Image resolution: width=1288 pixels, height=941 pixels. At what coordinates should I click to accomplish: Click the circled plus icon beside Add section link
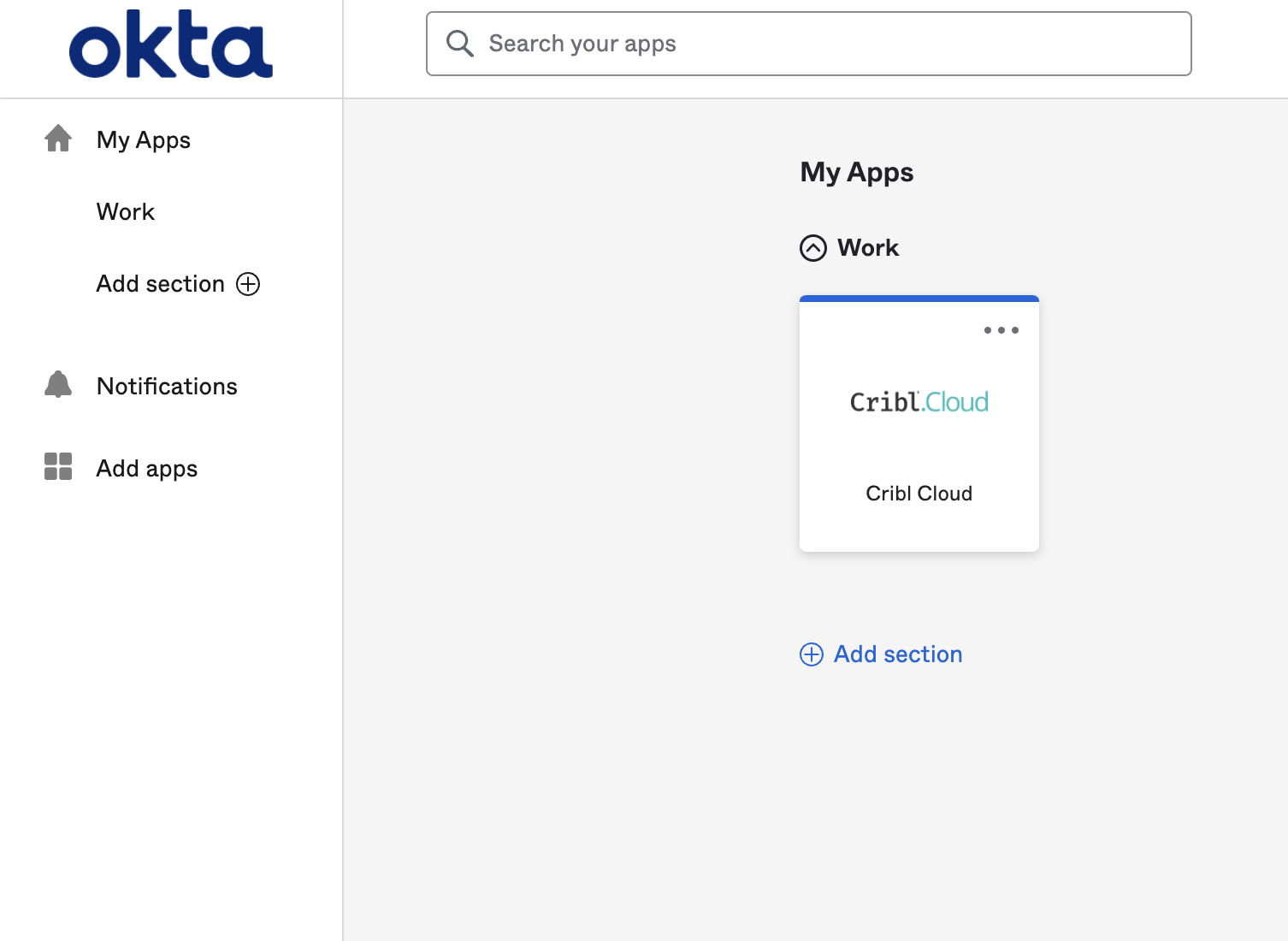pos(810,654)
